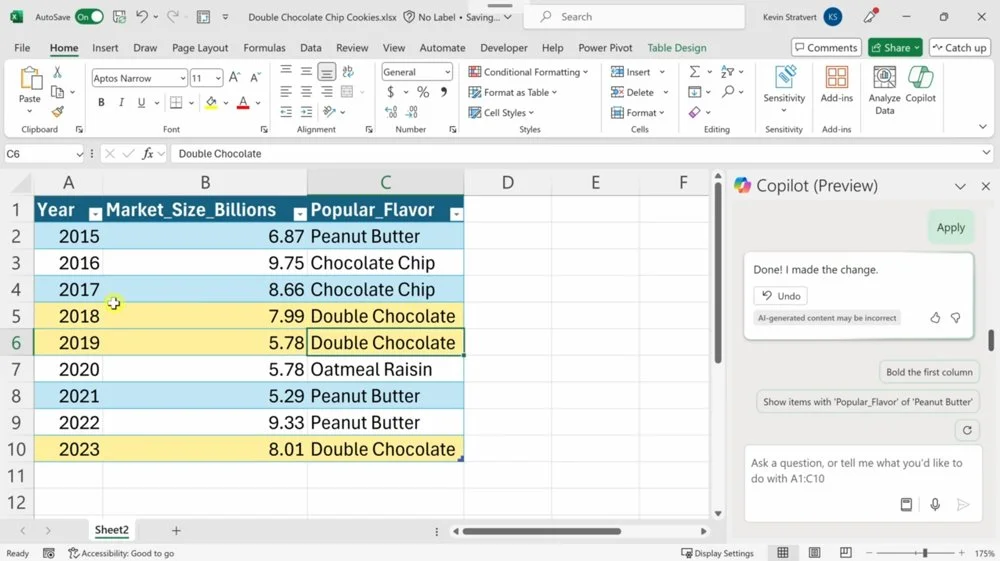
Task: Click the Analyze Data icon
Action: pos(884,80)
